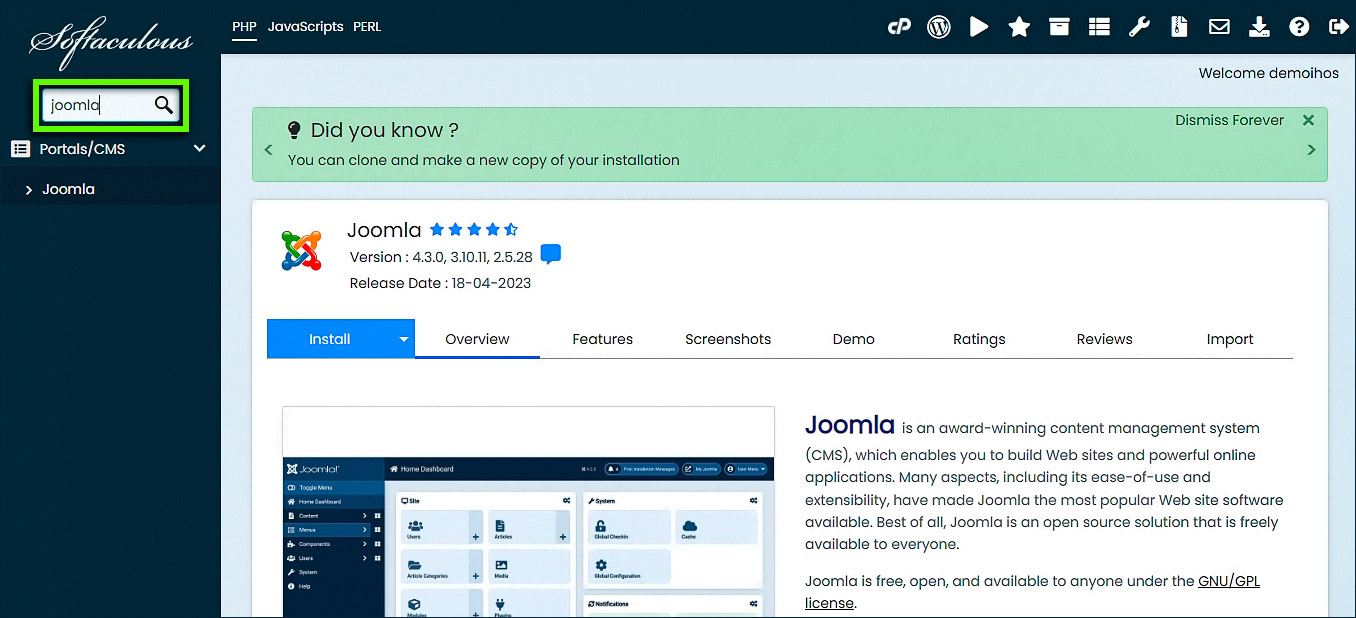Image resolution: width=1356 pixels, height=618 pixels.
Task: Click inside the joomla search field
Action: pyautogui.click(x=98, y=105)
